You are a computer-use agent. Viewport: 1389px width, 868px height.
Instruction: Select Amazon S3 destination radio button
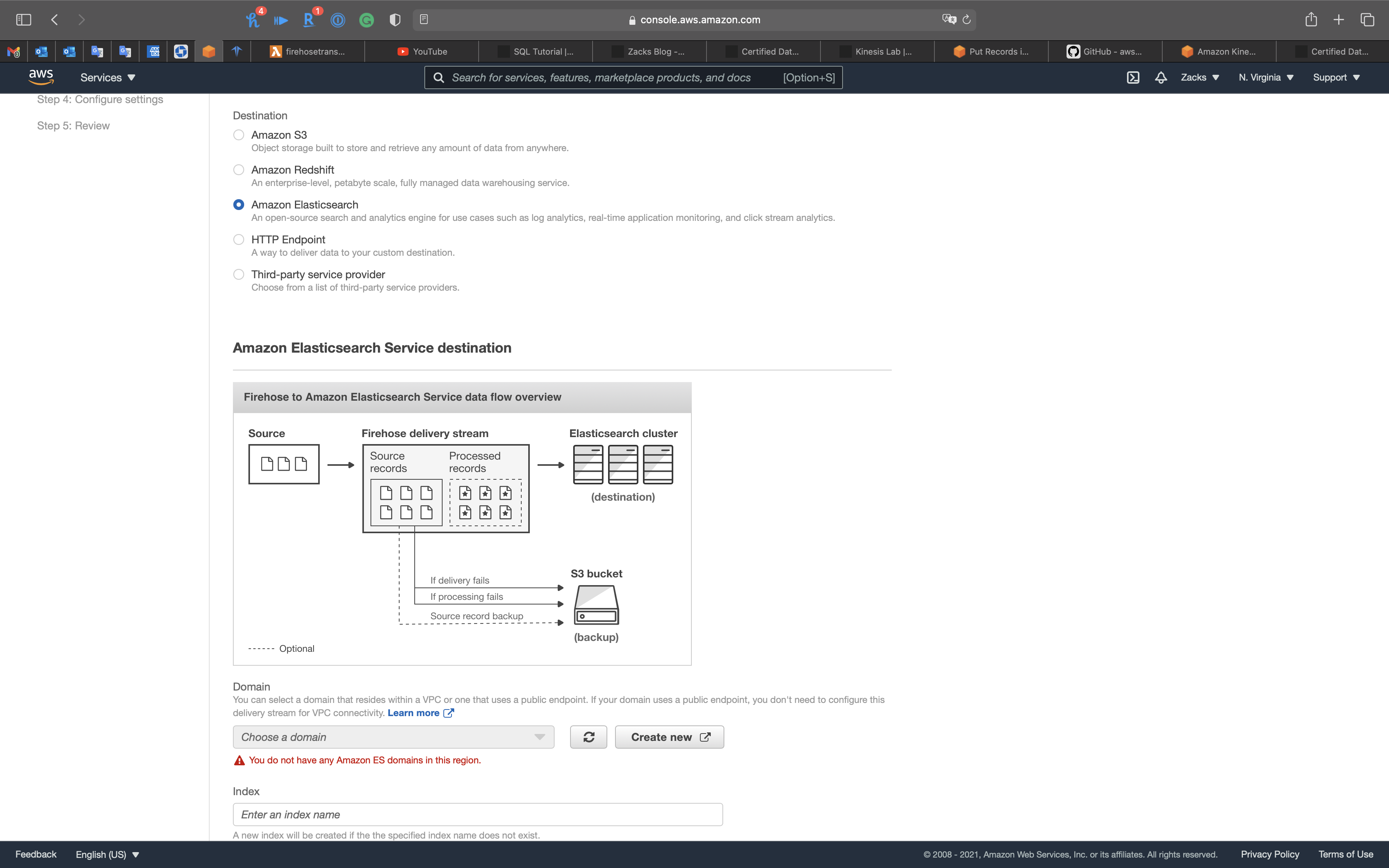pos(239,135)
